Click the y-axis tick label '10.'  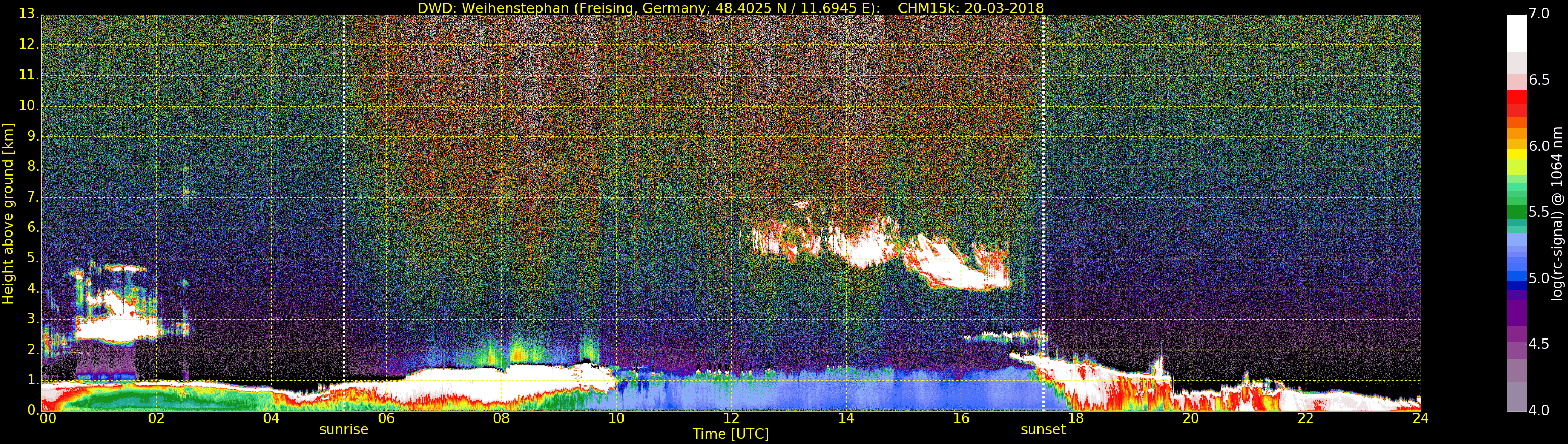(28, 105)
